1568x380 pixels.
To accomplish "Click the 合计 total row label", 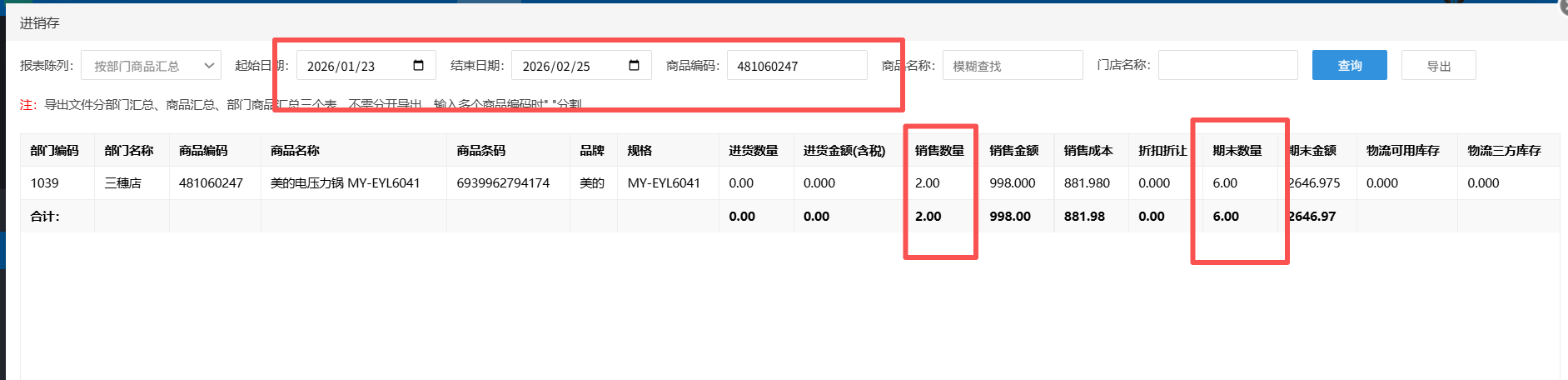I will [45, 217].
